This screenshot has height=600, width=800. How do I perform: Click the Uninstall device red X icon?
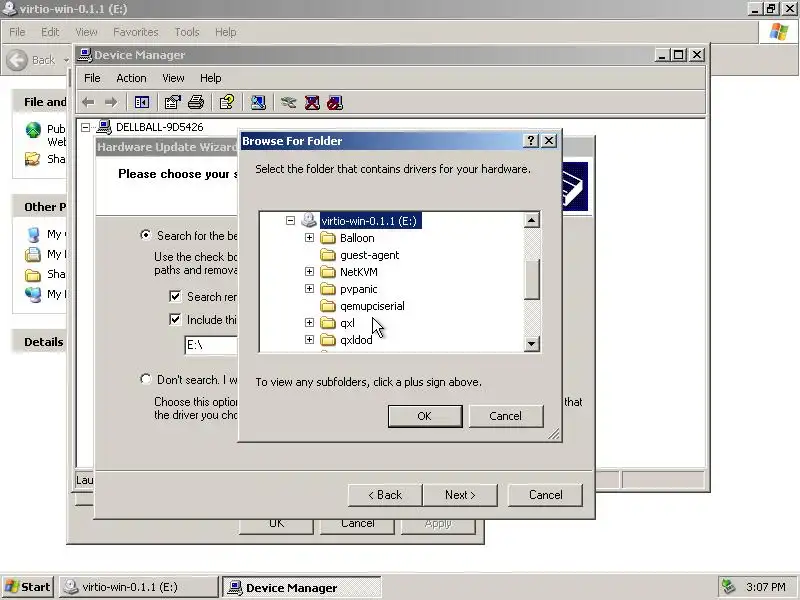point(312,103)
